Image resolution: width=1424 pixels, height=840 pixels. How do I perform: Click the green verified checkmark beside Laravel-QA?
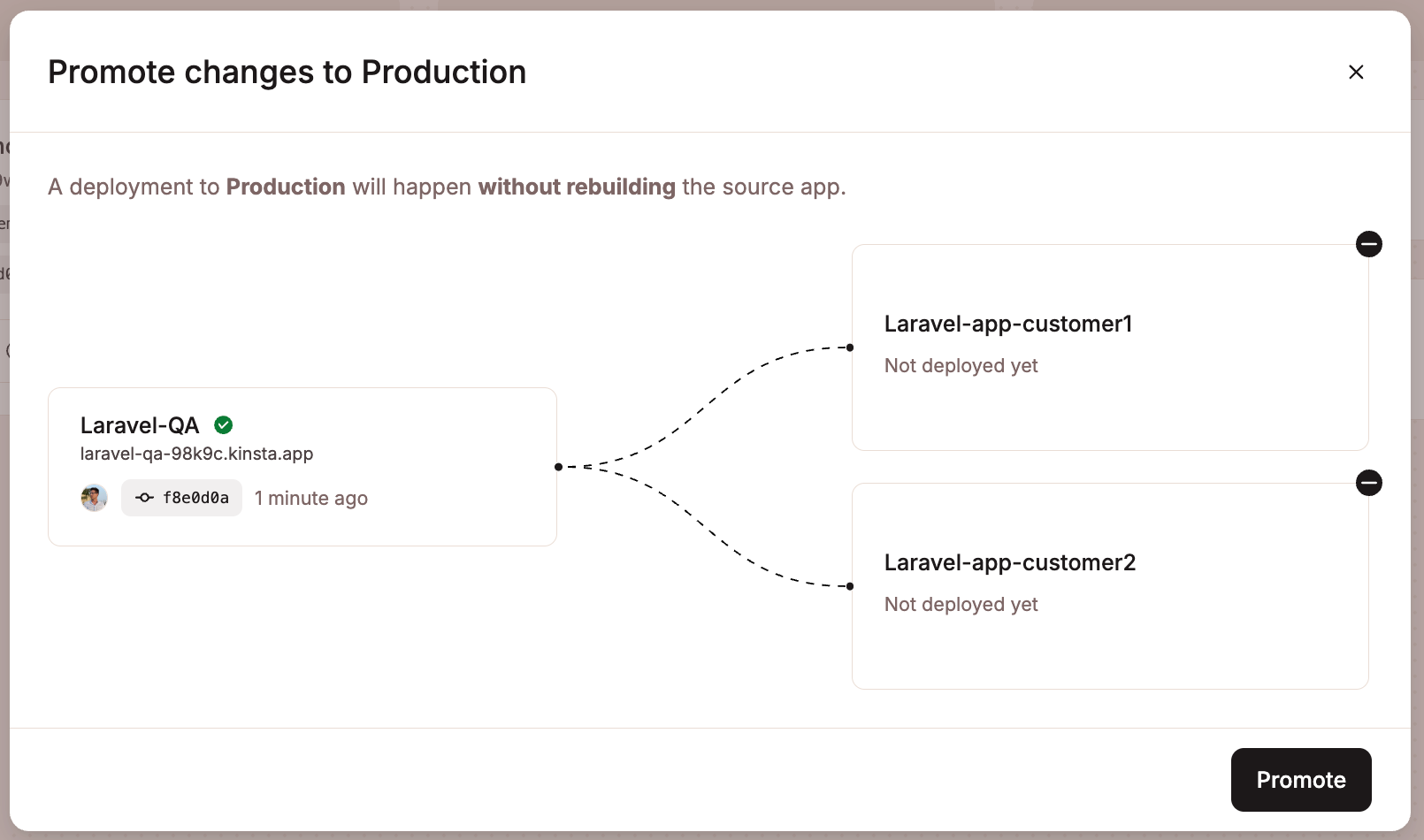click(x=223, y=425)
